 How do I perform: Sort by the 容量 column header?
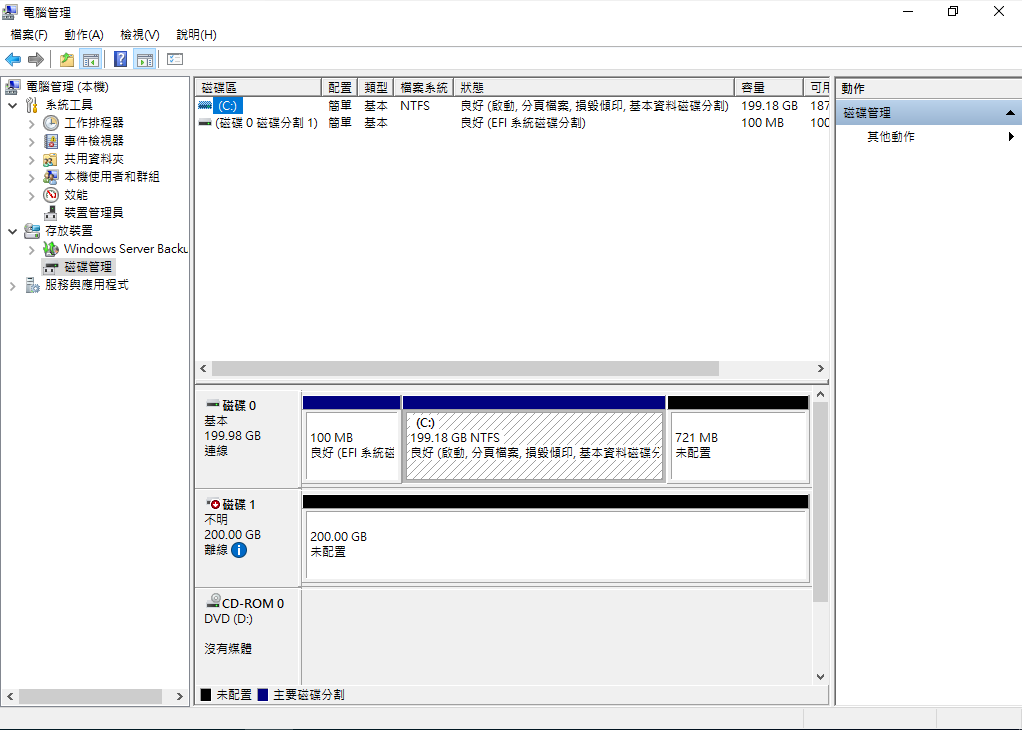[x=769, y=87]
